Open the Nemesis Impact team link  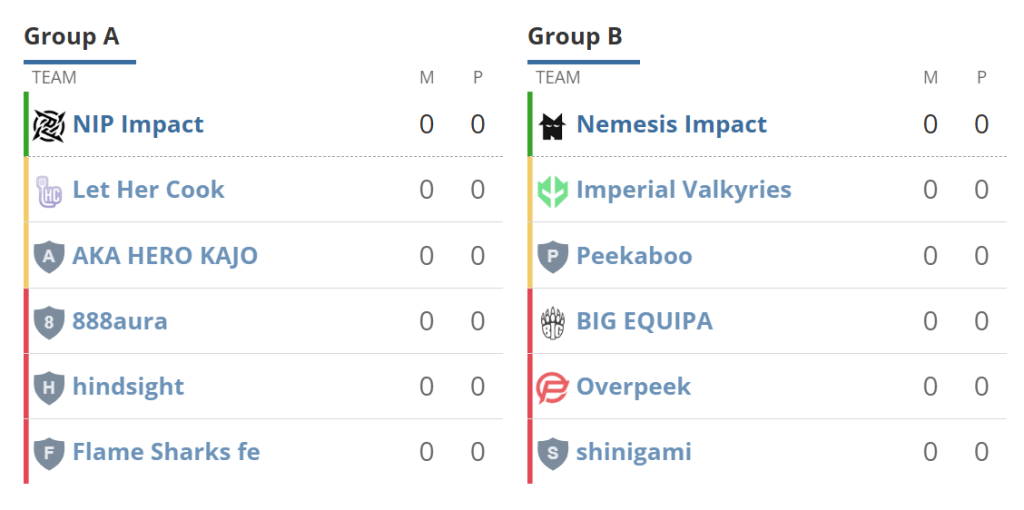(671, 125)
